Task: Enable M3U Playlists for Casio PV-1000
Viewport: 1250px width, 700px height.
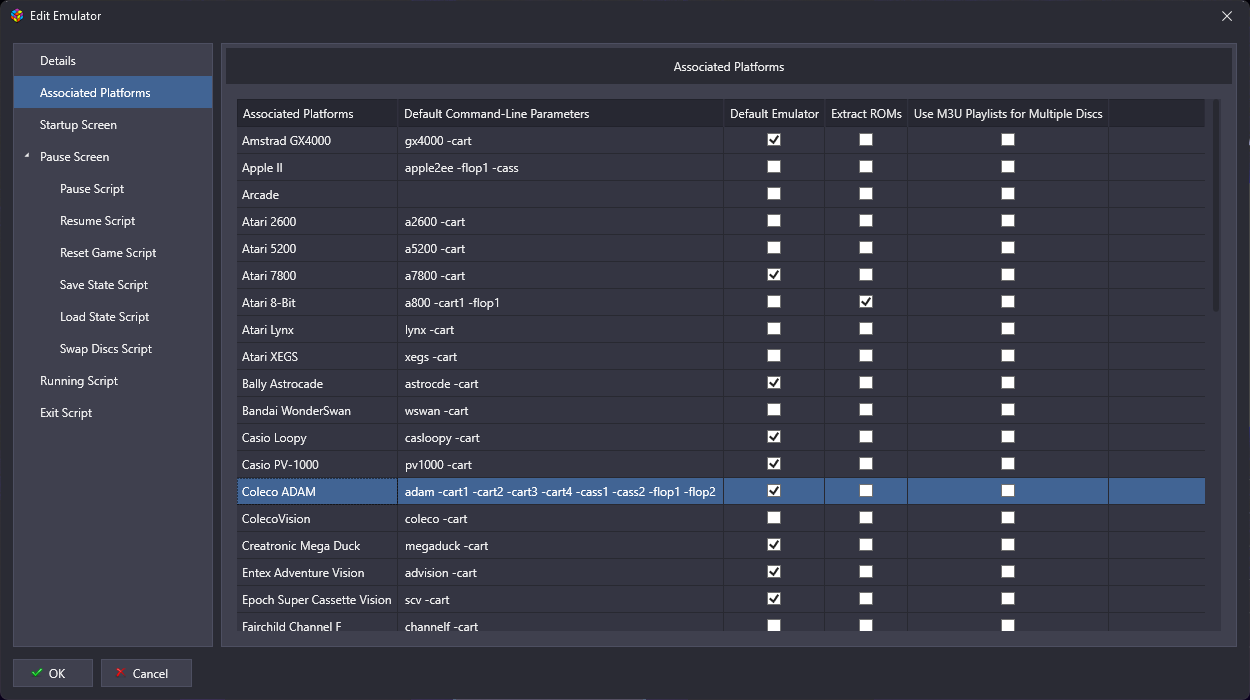Action: tap(1008, 464)
